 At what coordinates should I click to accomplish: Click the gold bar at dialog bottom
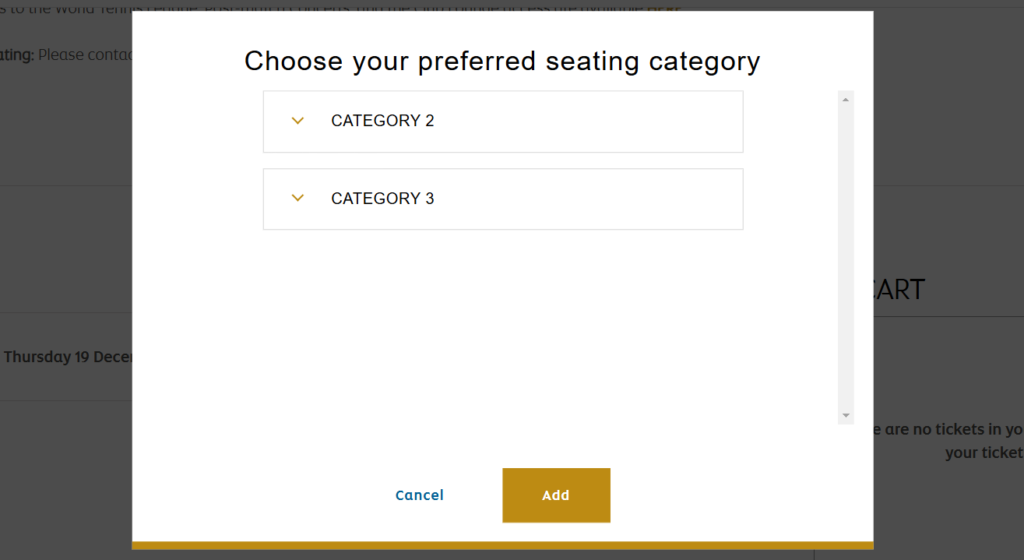502,545
